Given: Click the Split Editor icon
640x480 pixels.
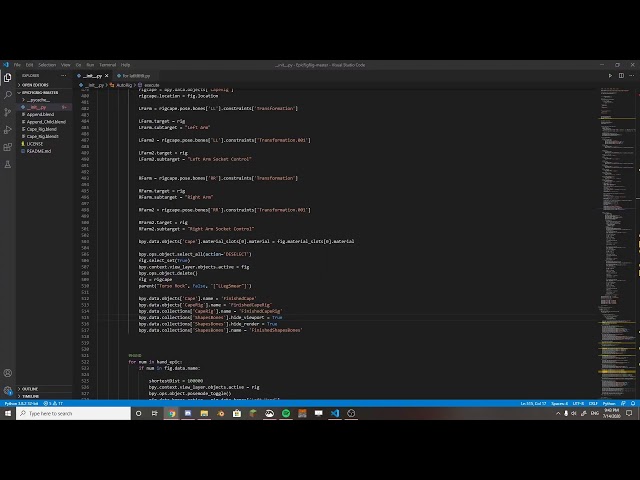Looking at the screenshot, I should point(621,76).
